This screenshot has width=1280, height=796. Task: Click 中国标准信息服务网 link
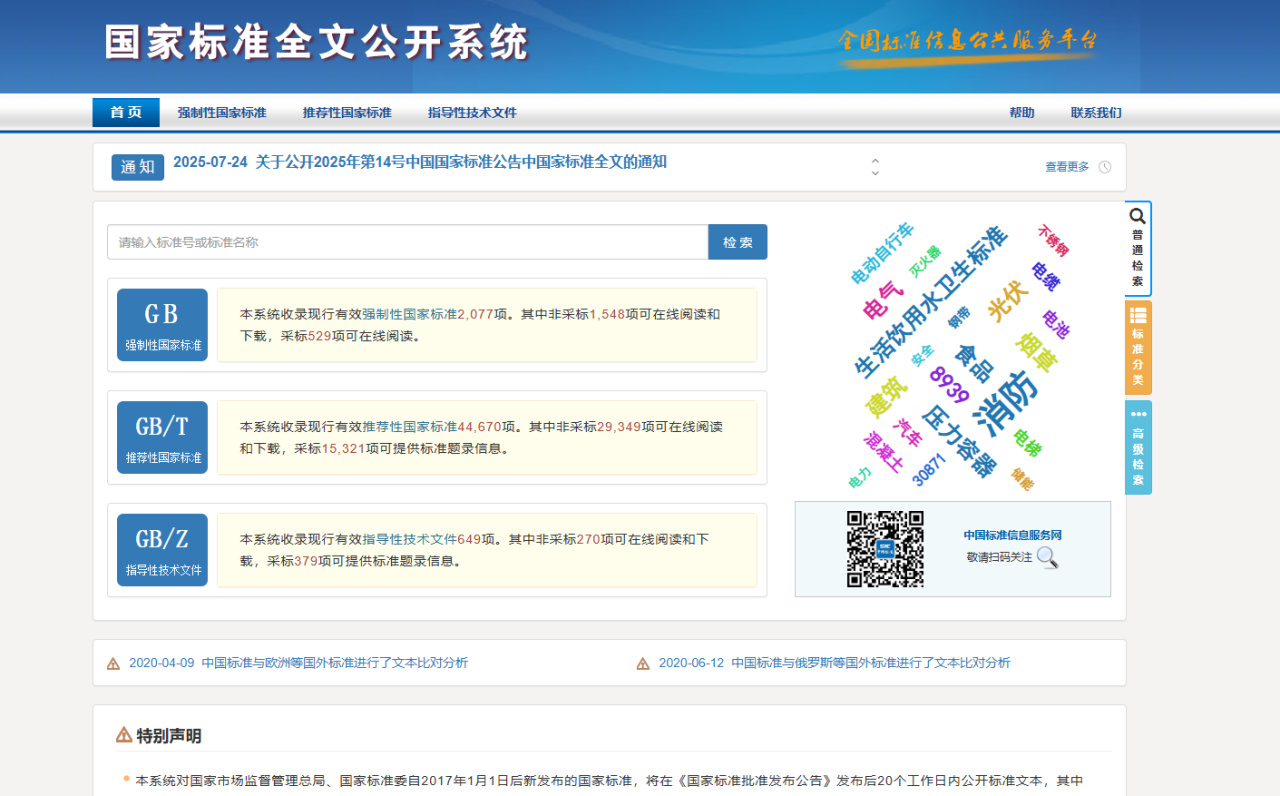(x=1013, y=535)
